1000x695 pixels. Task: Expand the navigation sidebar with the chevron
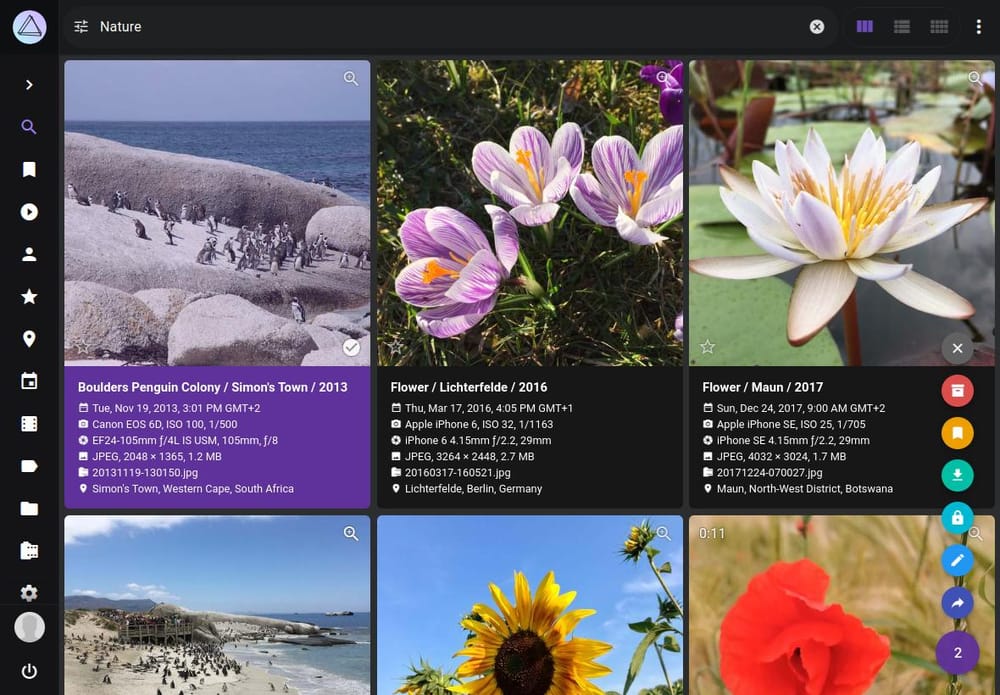coord(29,85)
